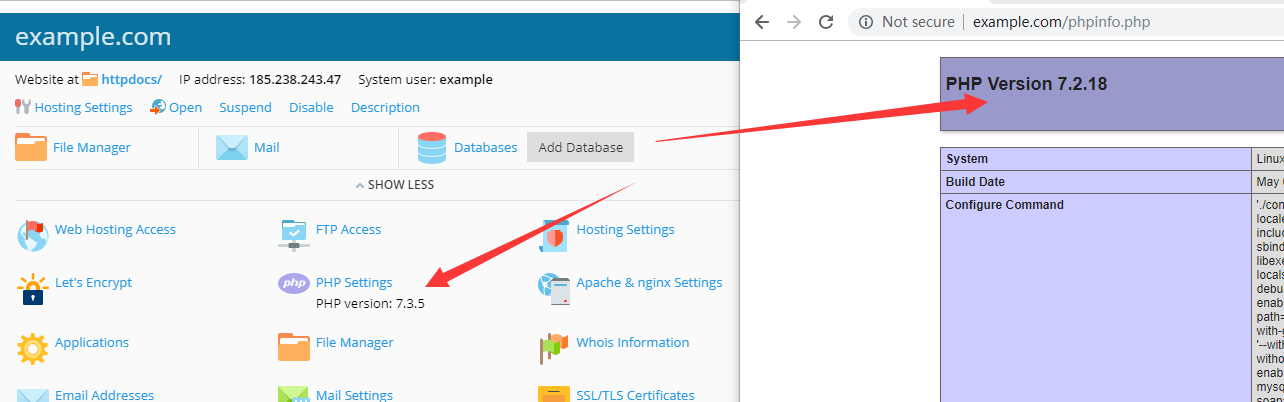Click the browser forward arrow

(x=794, y=22)
